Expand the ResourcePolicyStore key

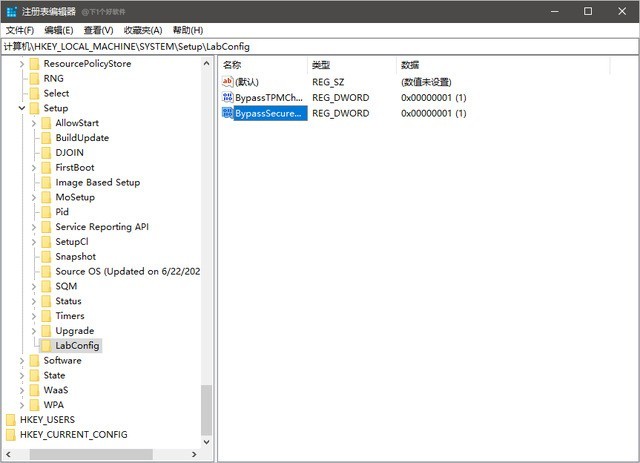click(21, 64)
